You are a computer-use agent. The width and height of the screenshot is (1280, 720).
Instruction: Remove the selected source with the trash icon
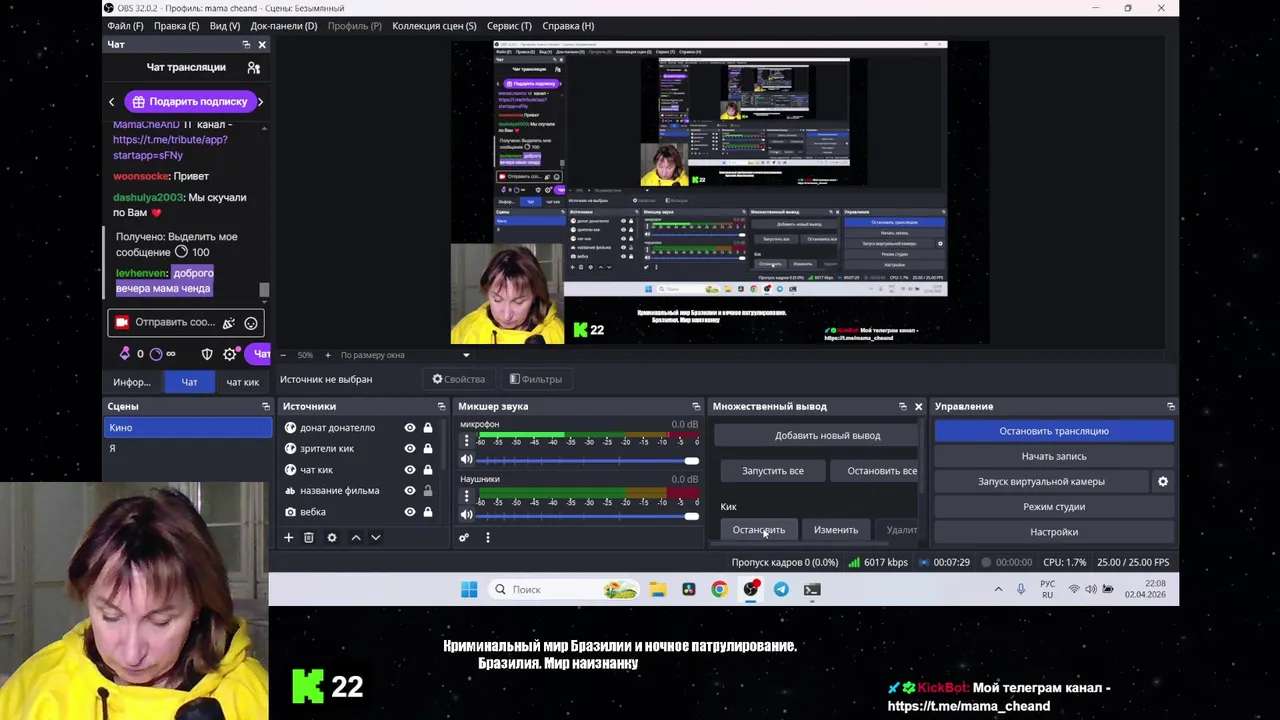tap(309, 537)
